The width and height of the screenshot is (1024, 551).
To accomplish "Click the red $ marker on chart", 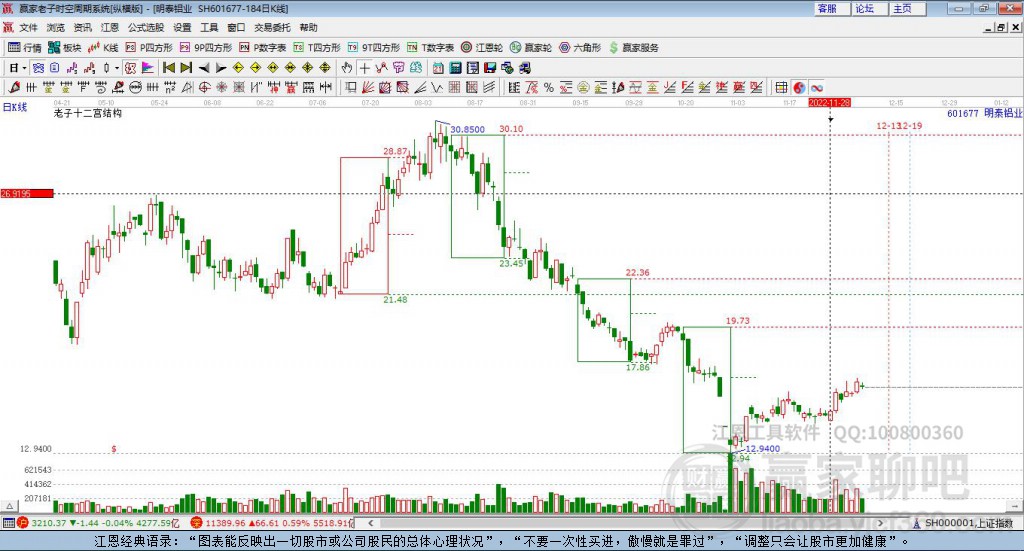I will click(x=114, y=449).
